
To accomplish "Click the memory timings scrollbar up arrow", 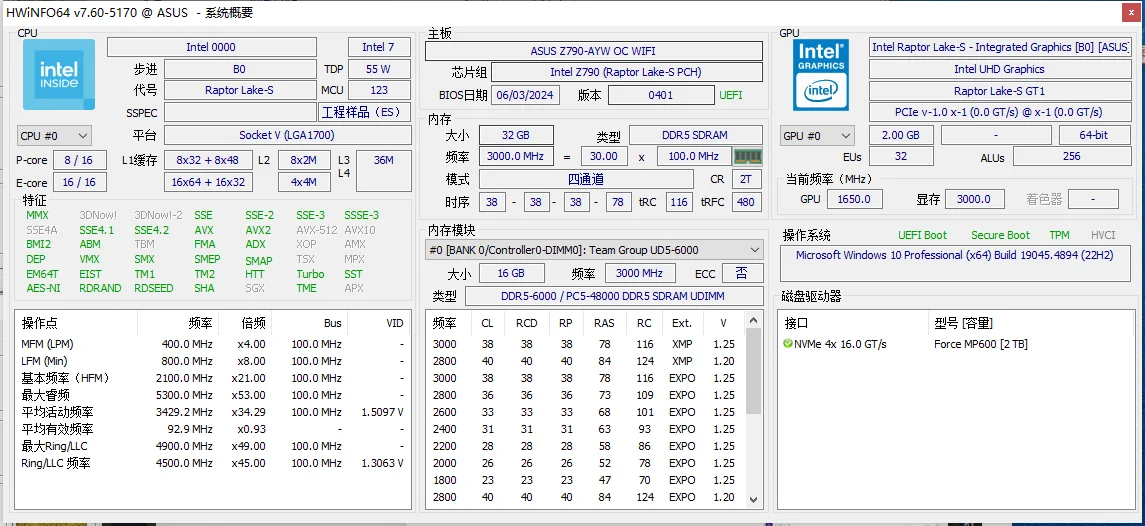I will pos(754,321).
